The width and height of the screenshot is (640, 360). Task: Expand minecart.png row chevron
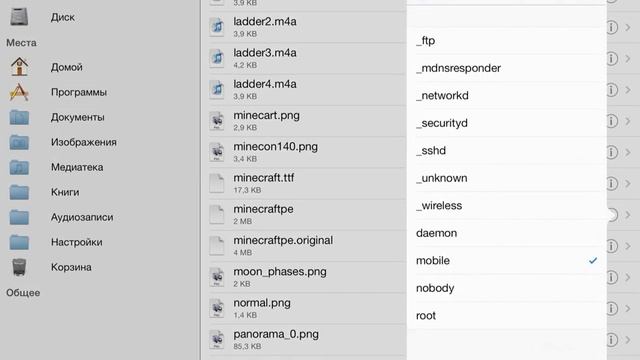click(x=628, y=121)
